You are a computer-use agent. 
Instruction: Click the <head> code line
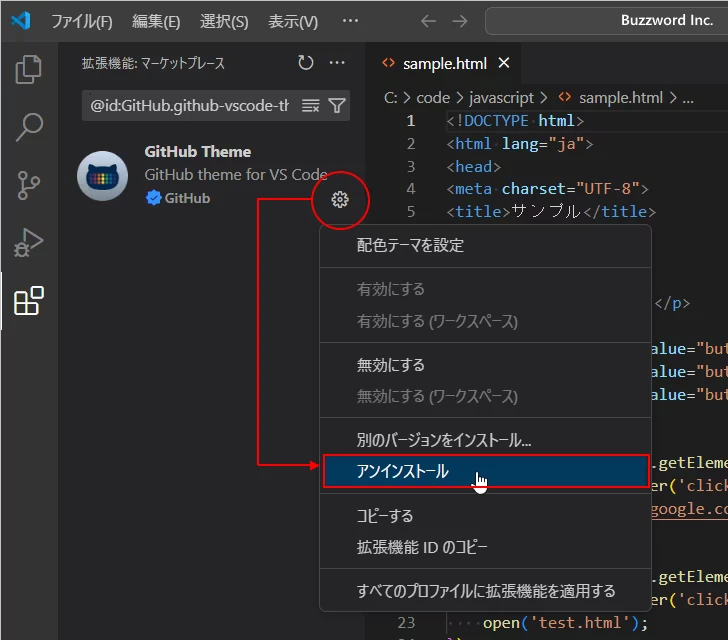474,166
